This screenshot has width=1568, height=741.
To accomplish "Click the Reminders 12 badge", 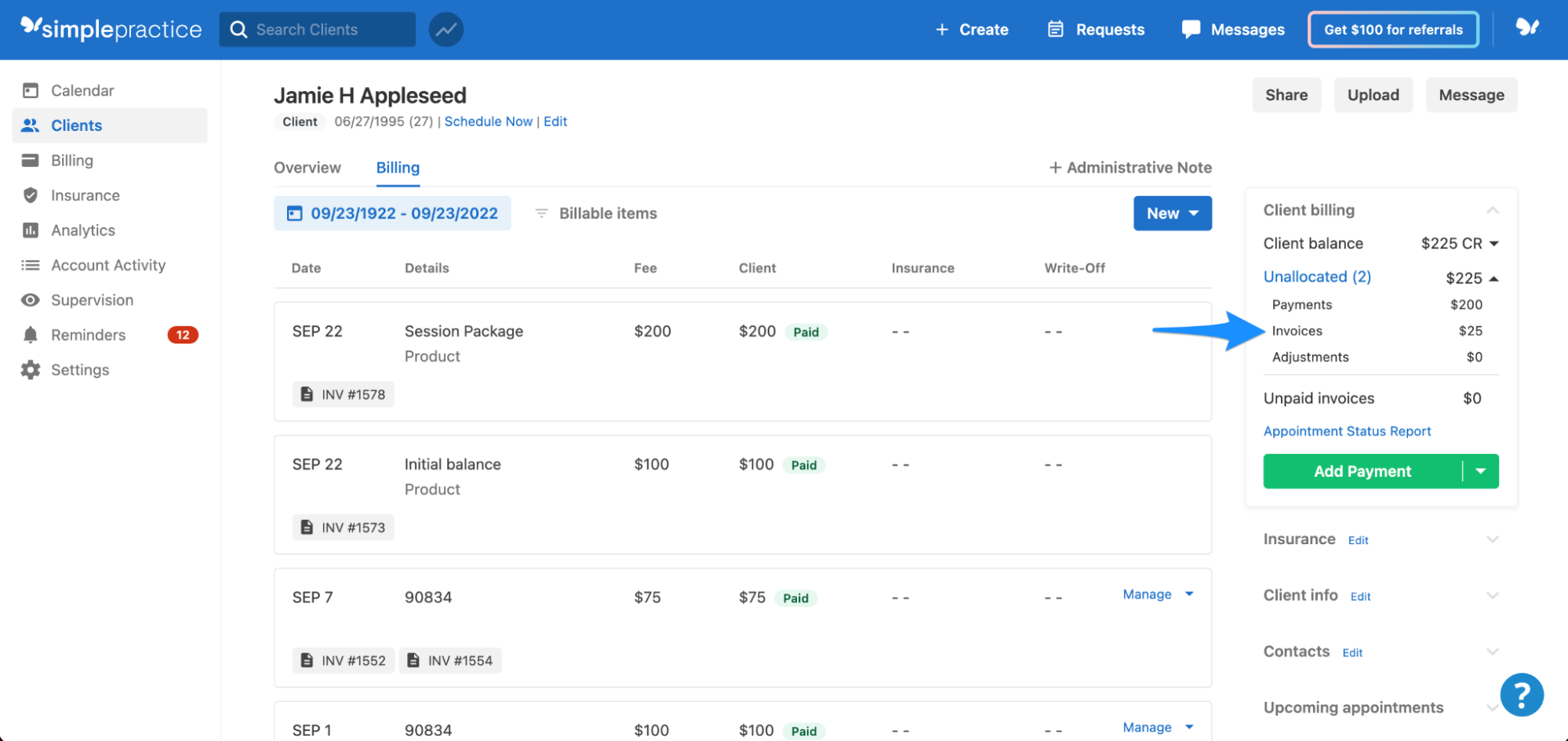I will (183, 335).
